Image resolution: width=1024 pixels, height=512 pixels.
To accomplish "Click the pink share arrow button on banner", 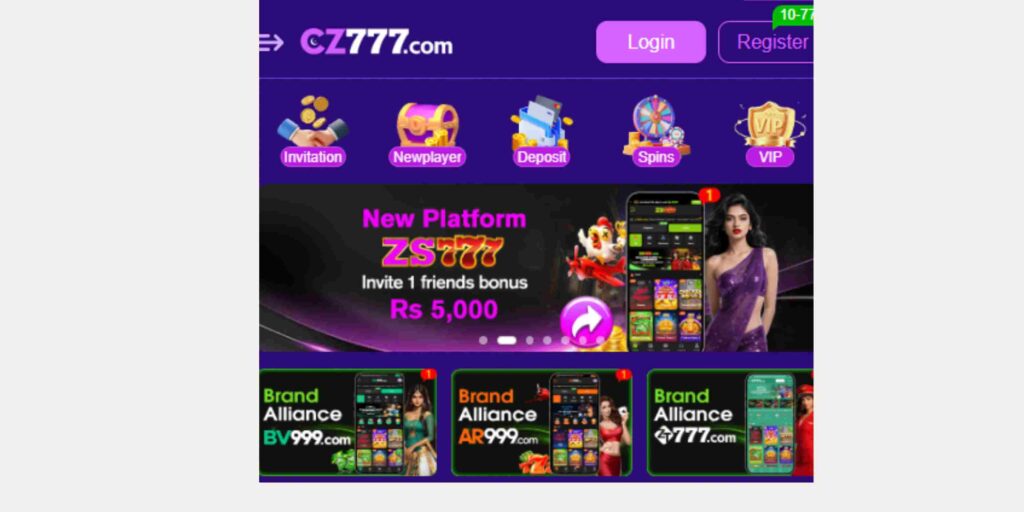I will tap(586, 321).
